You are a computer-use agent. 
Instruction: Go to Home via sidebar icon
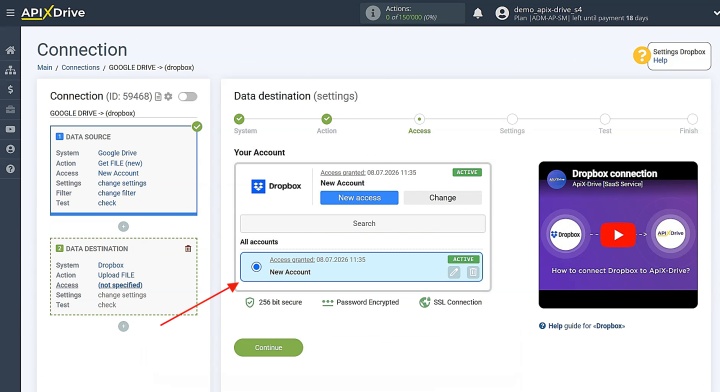(x=10, y=50)
